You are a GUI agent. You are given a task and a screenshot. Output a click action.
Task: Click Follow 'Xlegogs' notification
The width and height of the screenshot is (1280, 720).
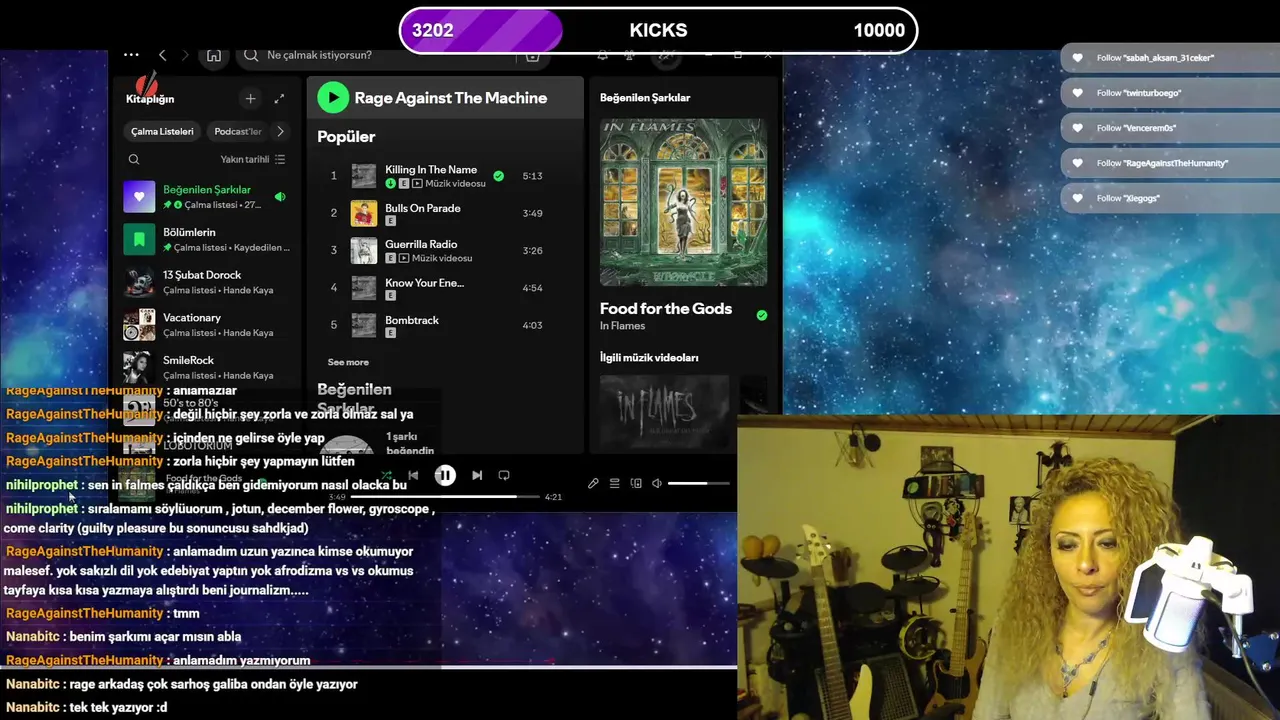pyautogui.click(x=1170, y=198)
